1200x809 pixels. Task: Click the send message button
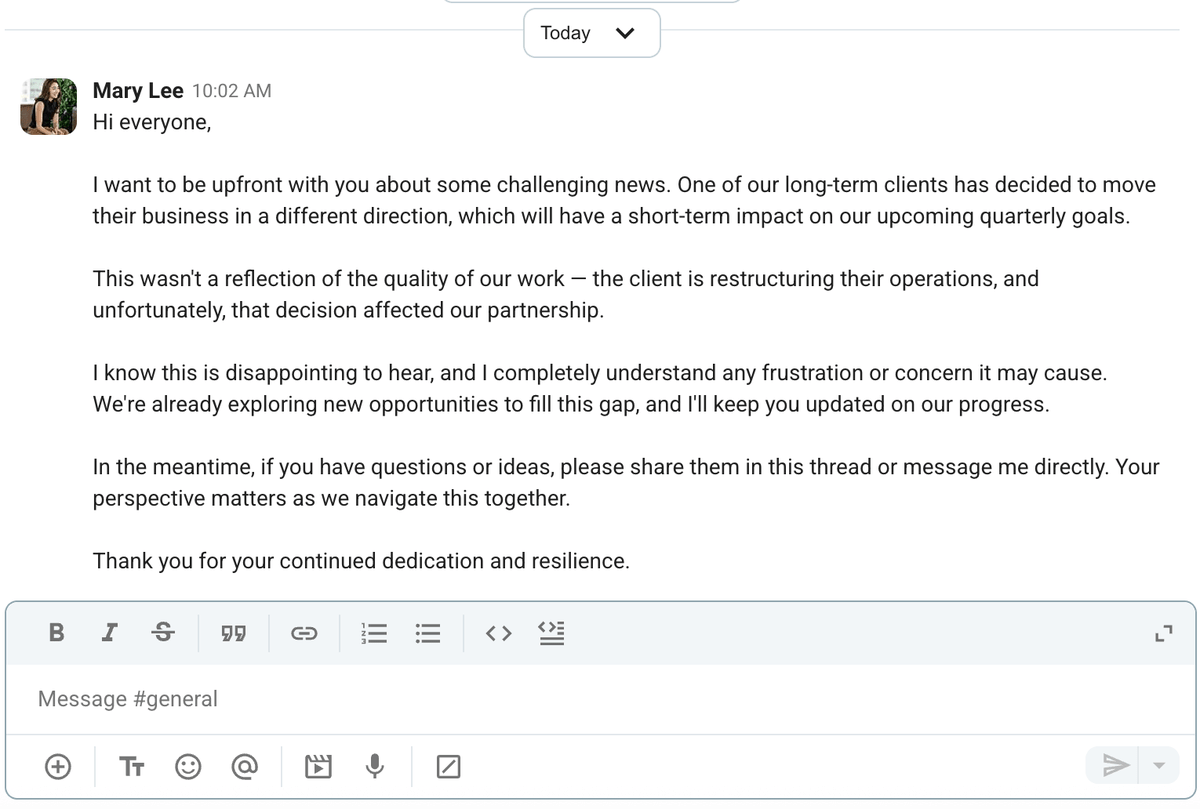tap(1114, 766)
